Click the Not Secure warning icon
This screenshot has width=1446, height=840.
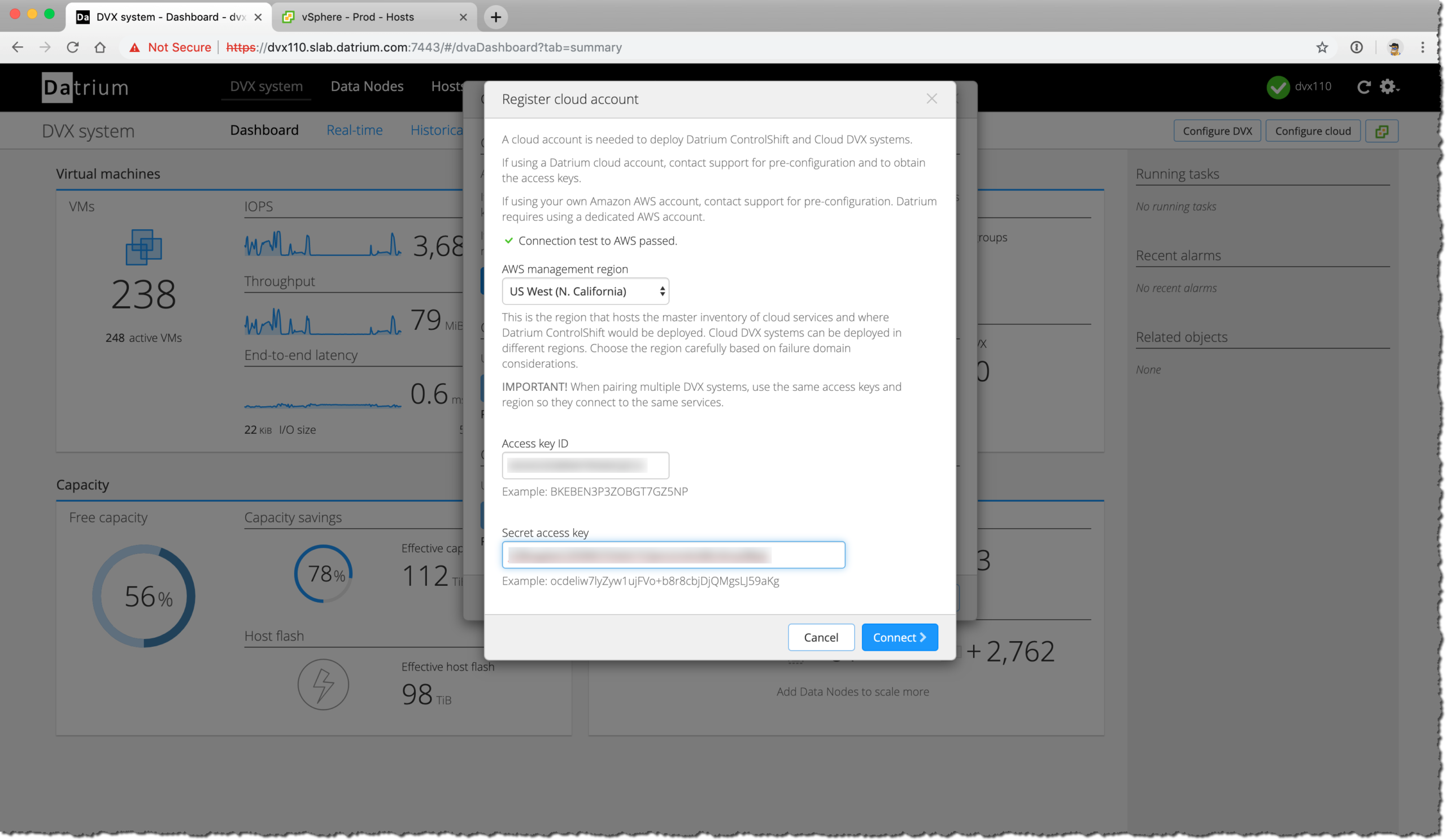[134, 47]
